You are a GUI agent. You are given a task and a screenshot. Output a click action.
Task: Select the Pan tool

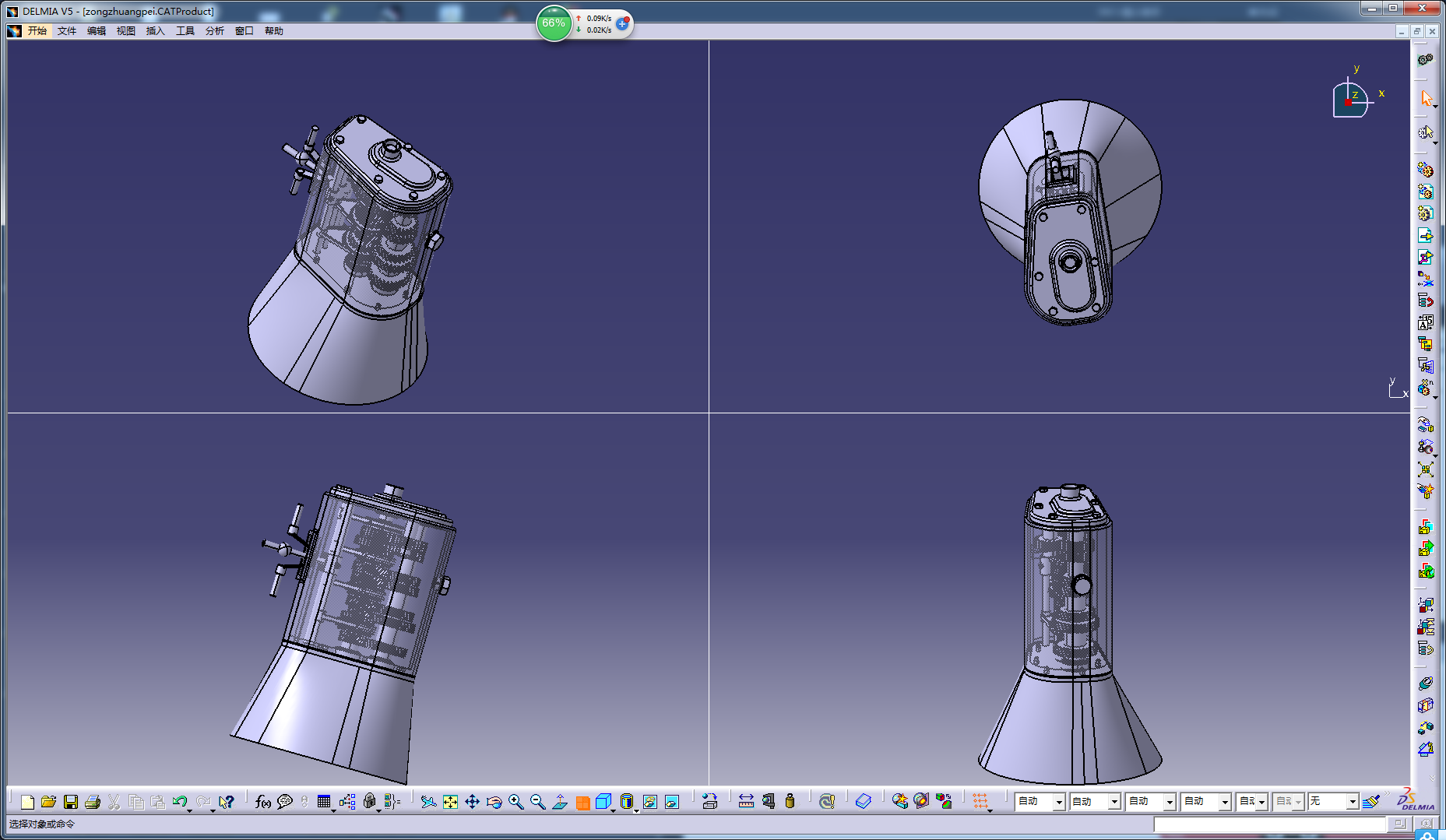pos(472,802)
